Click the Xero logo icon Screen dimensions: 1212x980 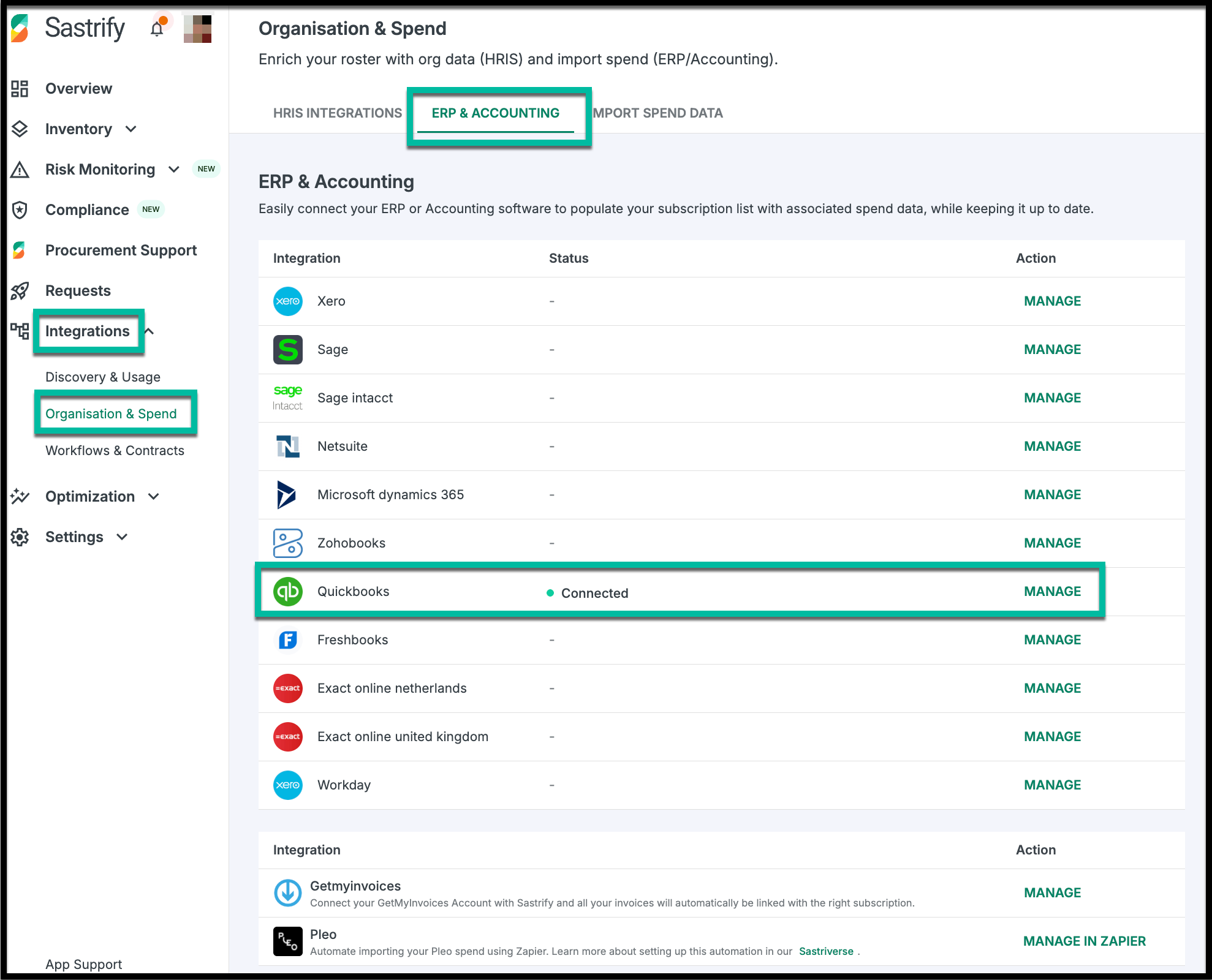tap(288, 301)
